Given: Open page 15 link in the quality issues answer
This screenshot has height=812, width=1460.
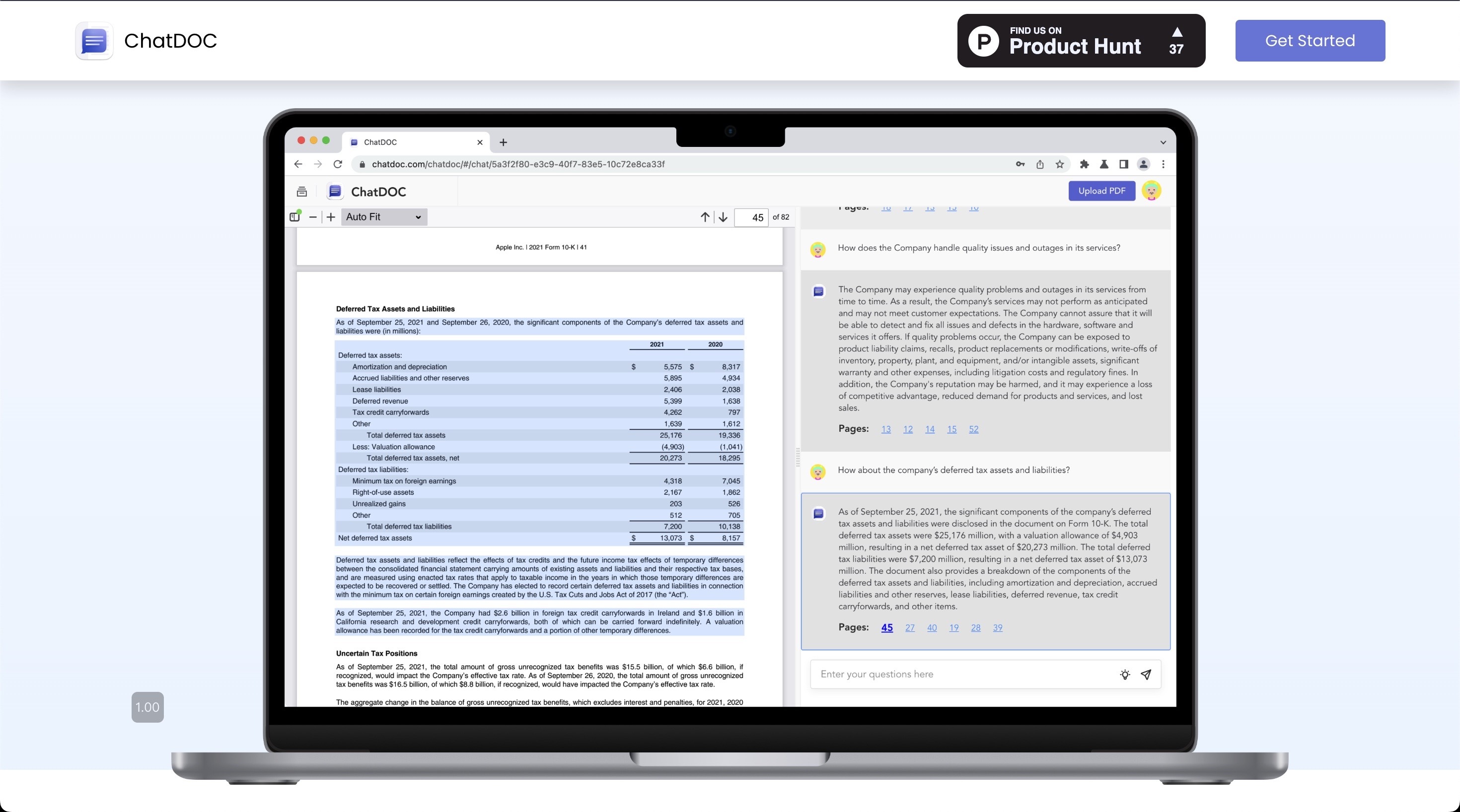Looking at the screenshot, I should 951,429.
